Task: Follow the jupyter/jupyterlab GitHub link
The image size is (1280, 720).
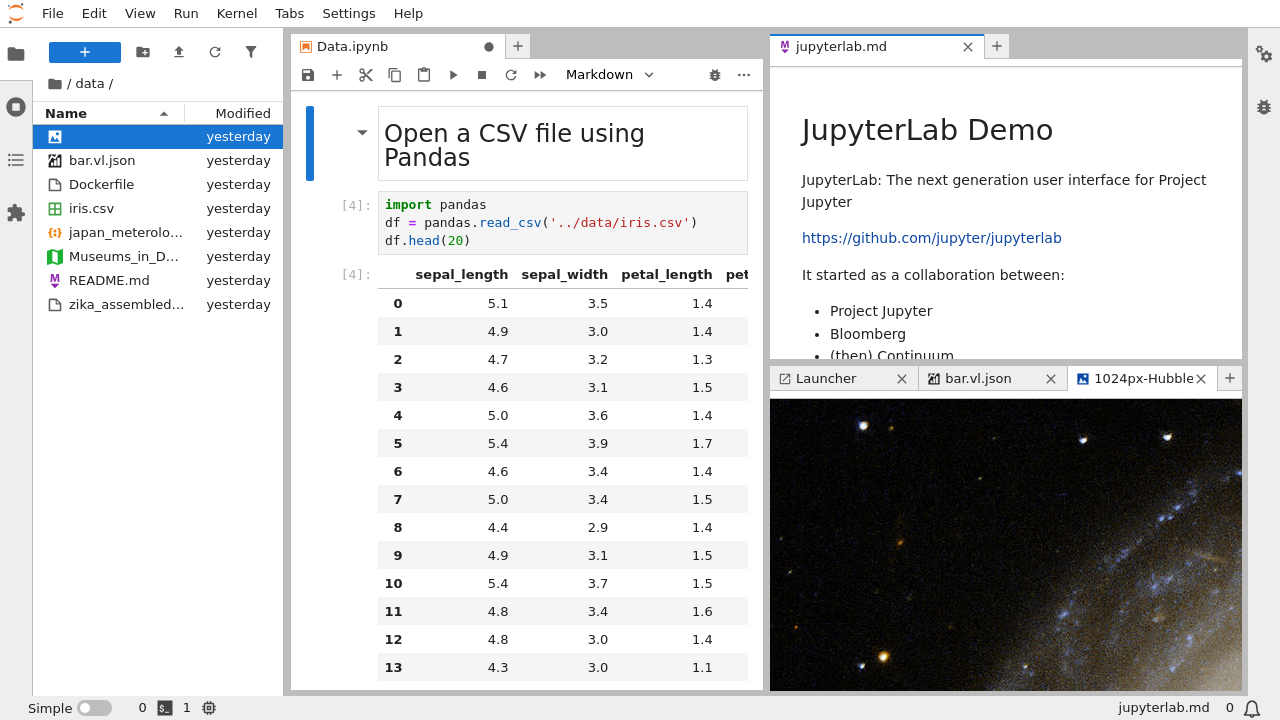Action: (932, 238)
